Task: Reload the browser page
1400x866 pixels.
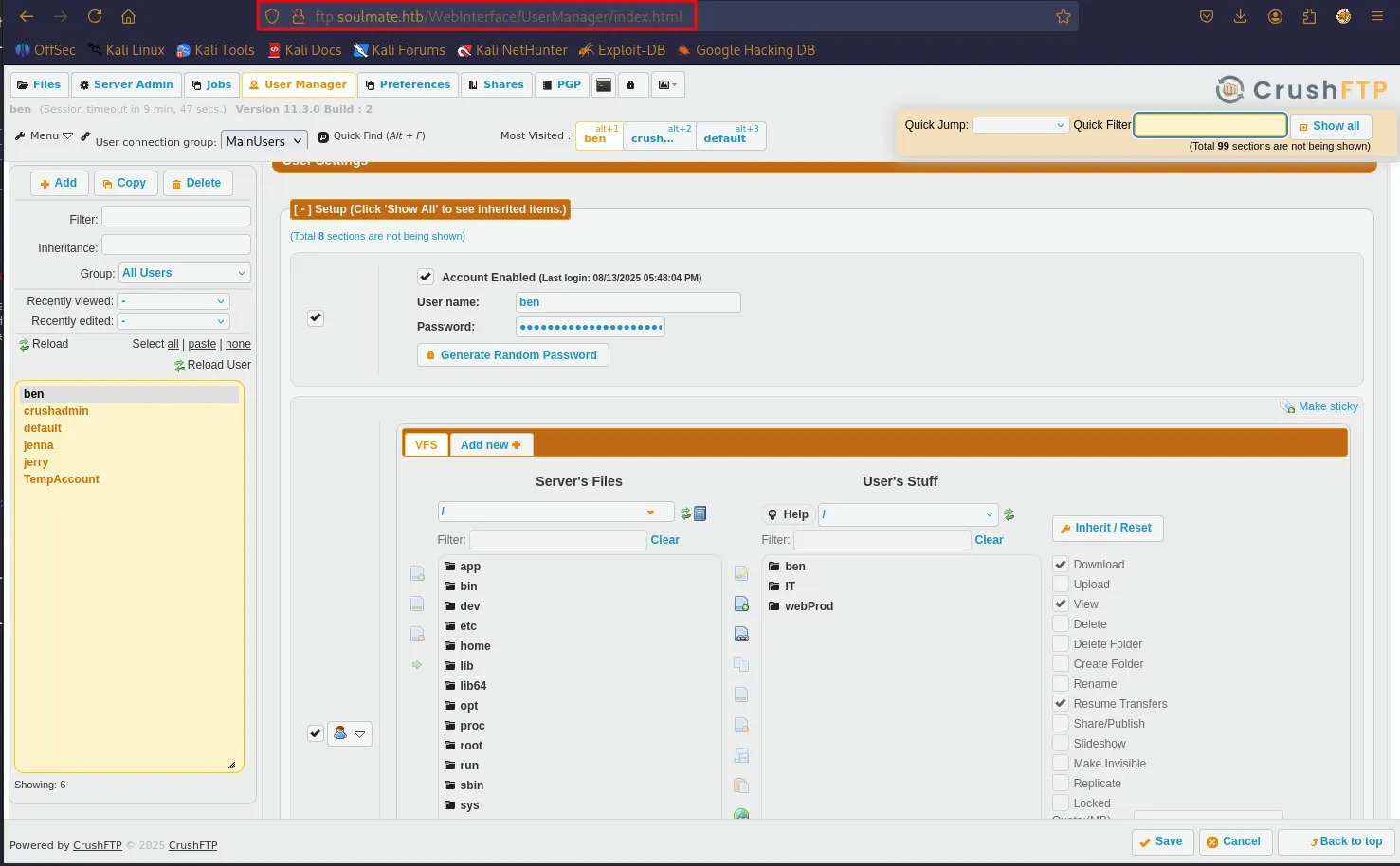Action: click(95, 16)
